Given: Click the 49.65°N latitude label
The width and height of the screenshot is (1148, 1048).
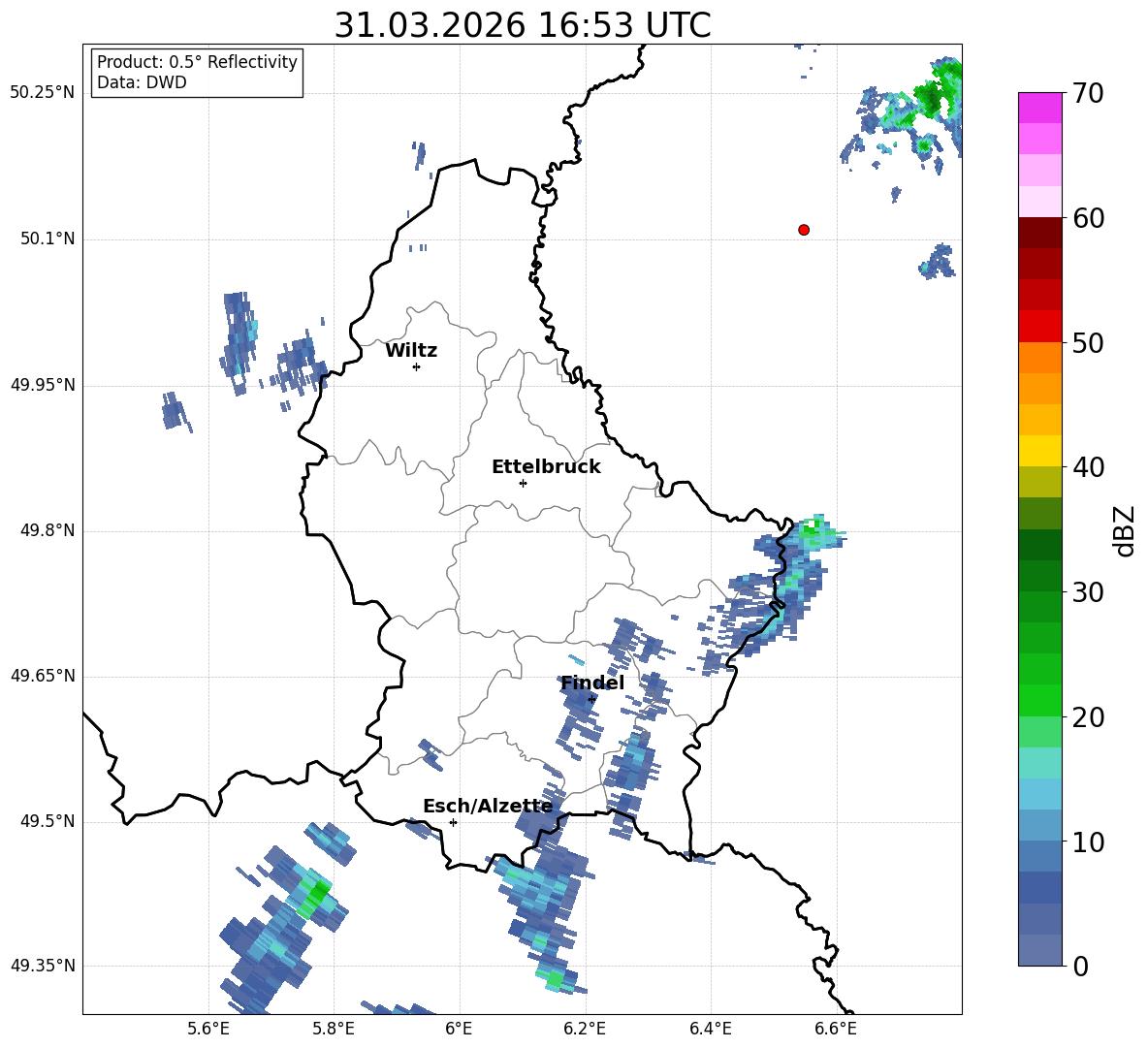Looking at the screenshot, I should [x=43, y=676].
